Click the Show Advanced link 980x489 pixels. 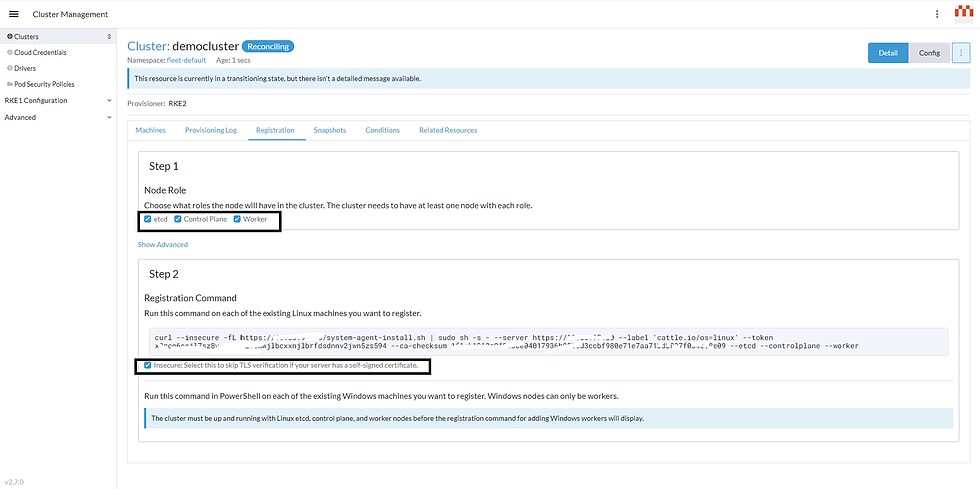(x=162, y=244)
